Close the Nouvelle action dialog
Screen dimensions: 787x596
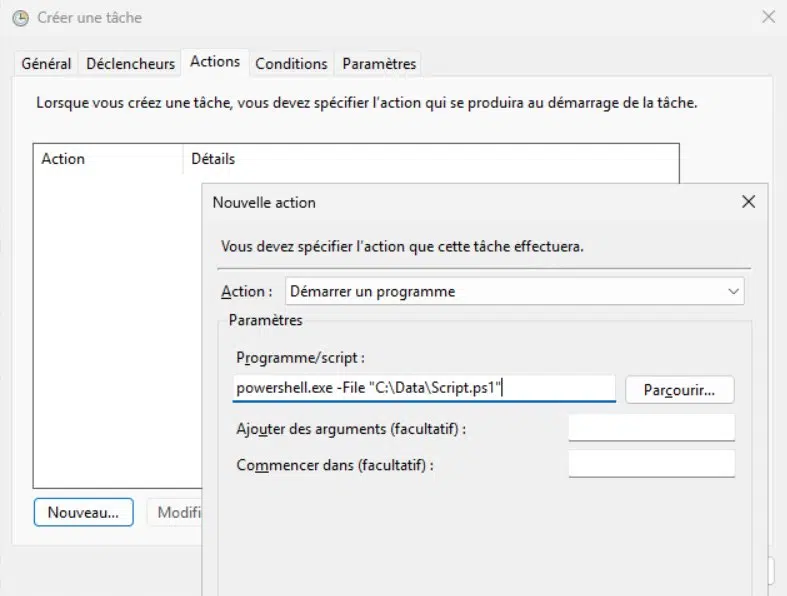748,202
